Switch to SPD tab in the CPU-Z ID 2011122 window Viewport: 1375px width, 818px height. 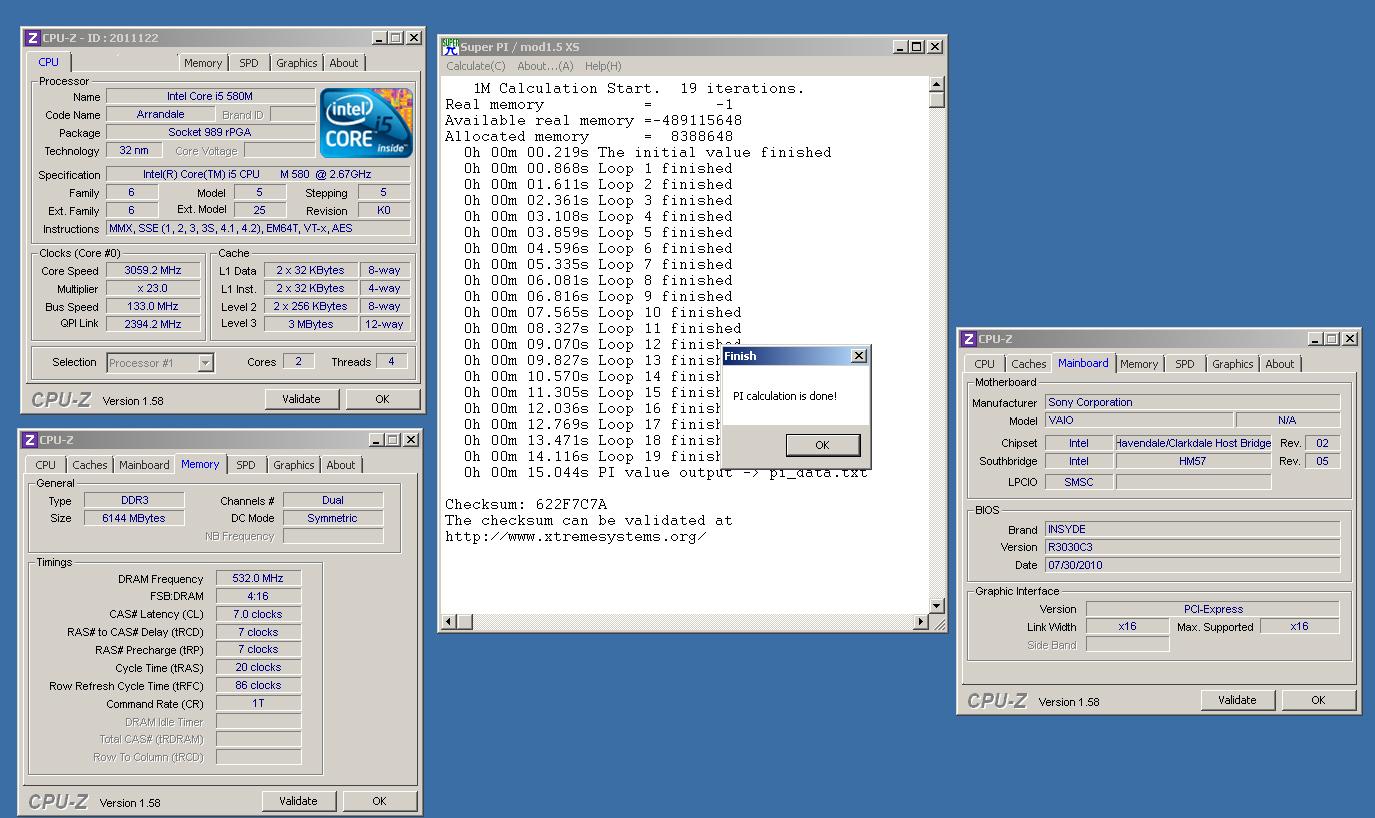pos(248,63)
